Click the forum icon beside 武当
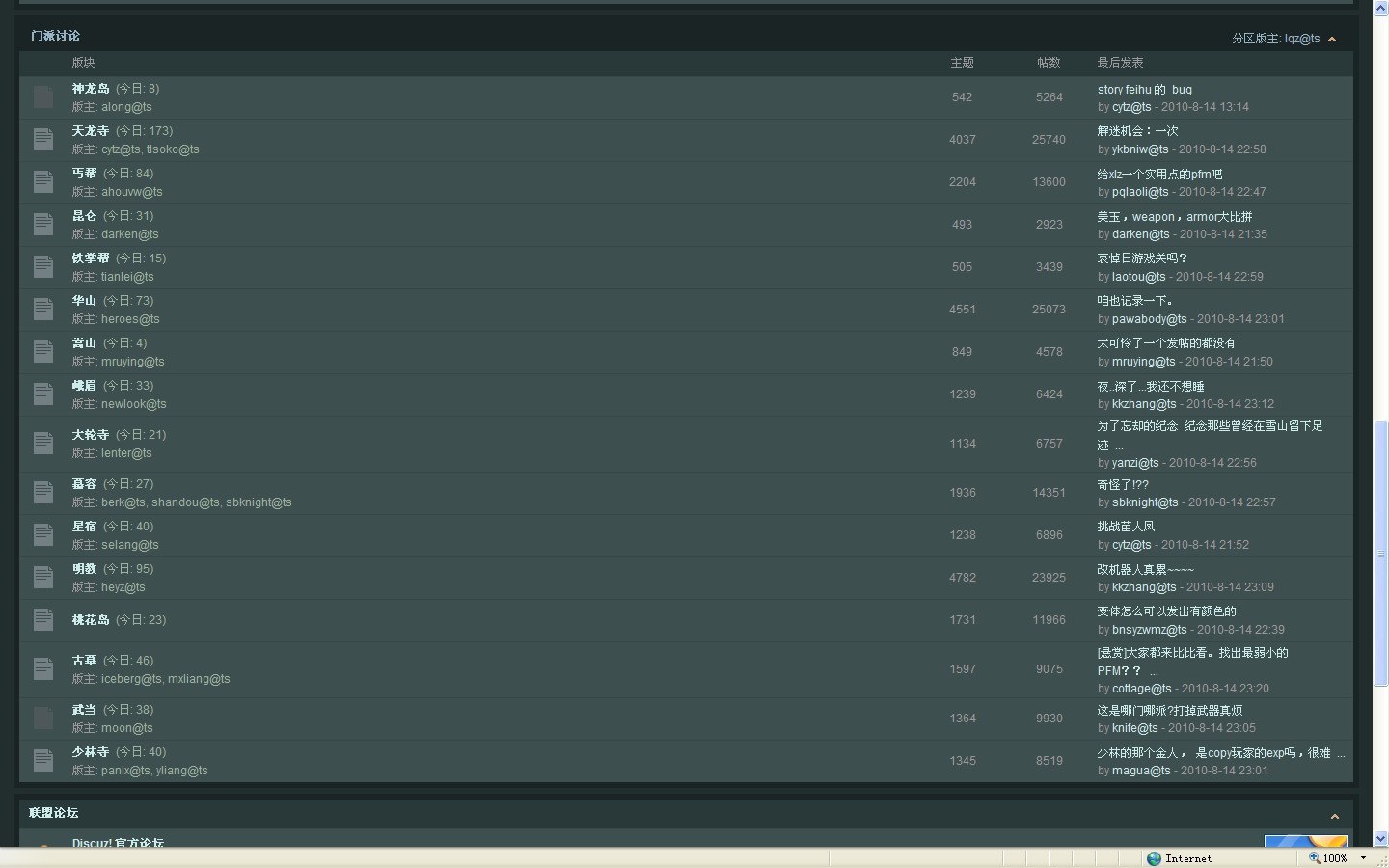This screenshot has height=868, width=1389. coord(42,718)
